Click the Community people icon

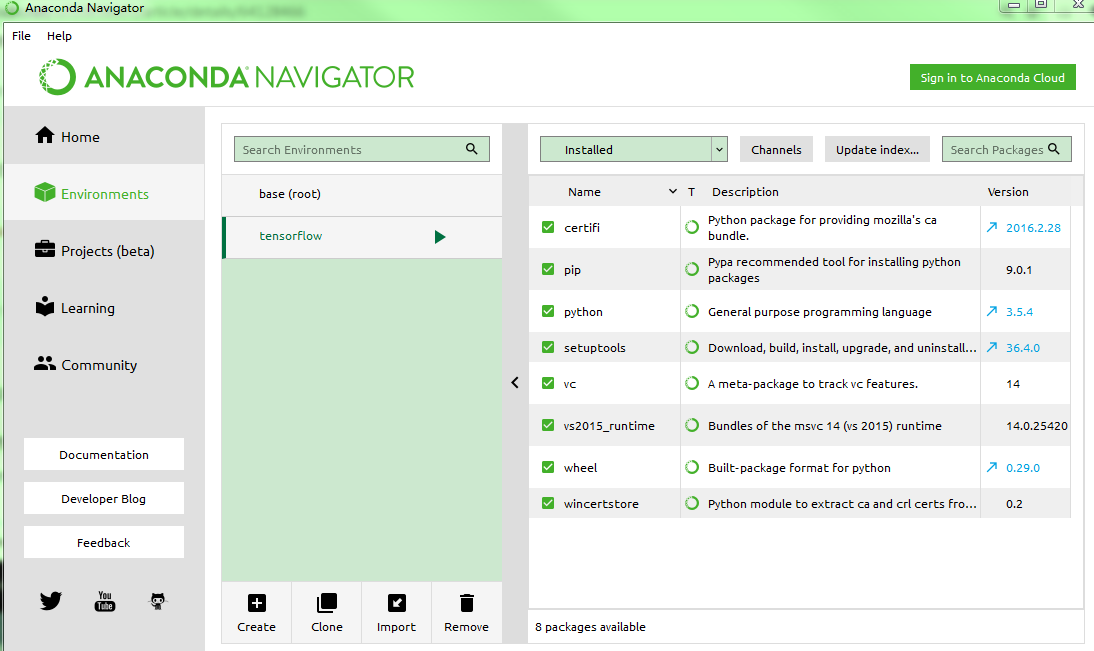point(45,363)
